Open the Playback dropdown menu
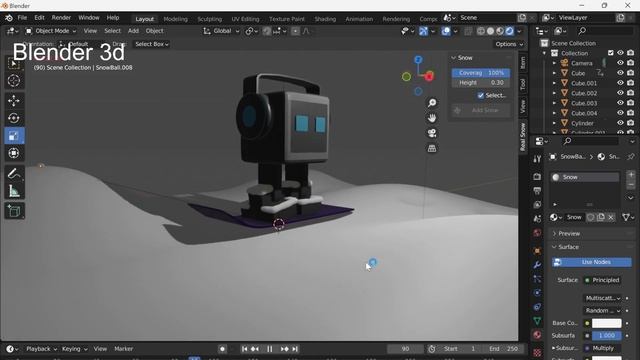Image resolution: width=640 pixels, height=360 pixels. tap(41, 349)
